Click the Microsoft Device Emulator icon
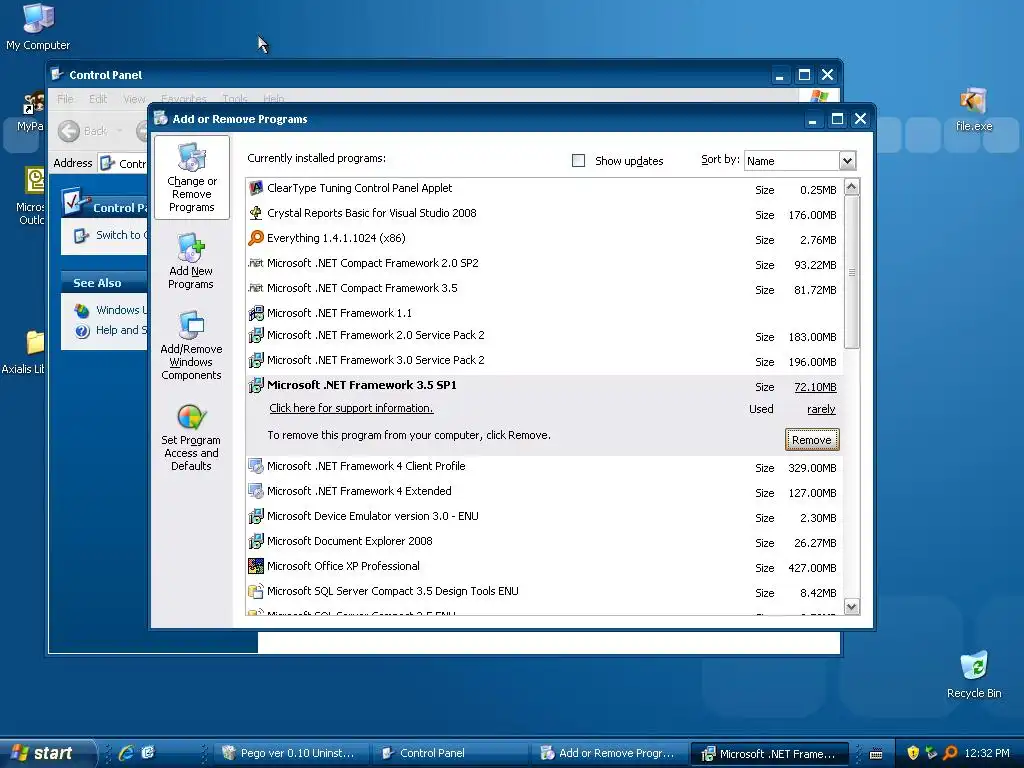The height and width of the screenshot is (768, 1024). [256, 517]
